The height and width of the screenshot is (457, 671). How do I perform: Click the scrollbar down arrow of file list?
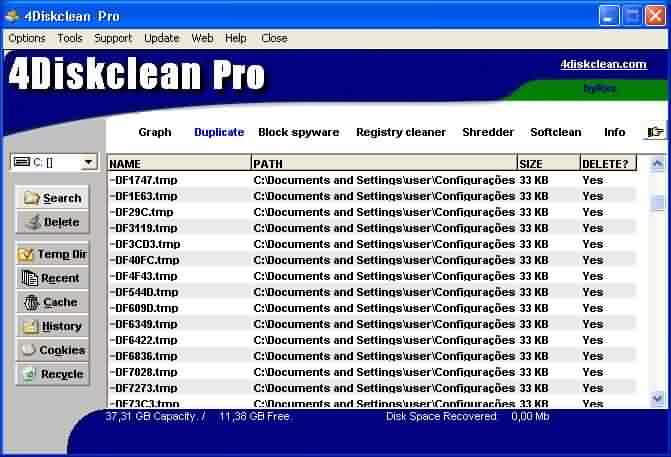(x=657, y=398)
